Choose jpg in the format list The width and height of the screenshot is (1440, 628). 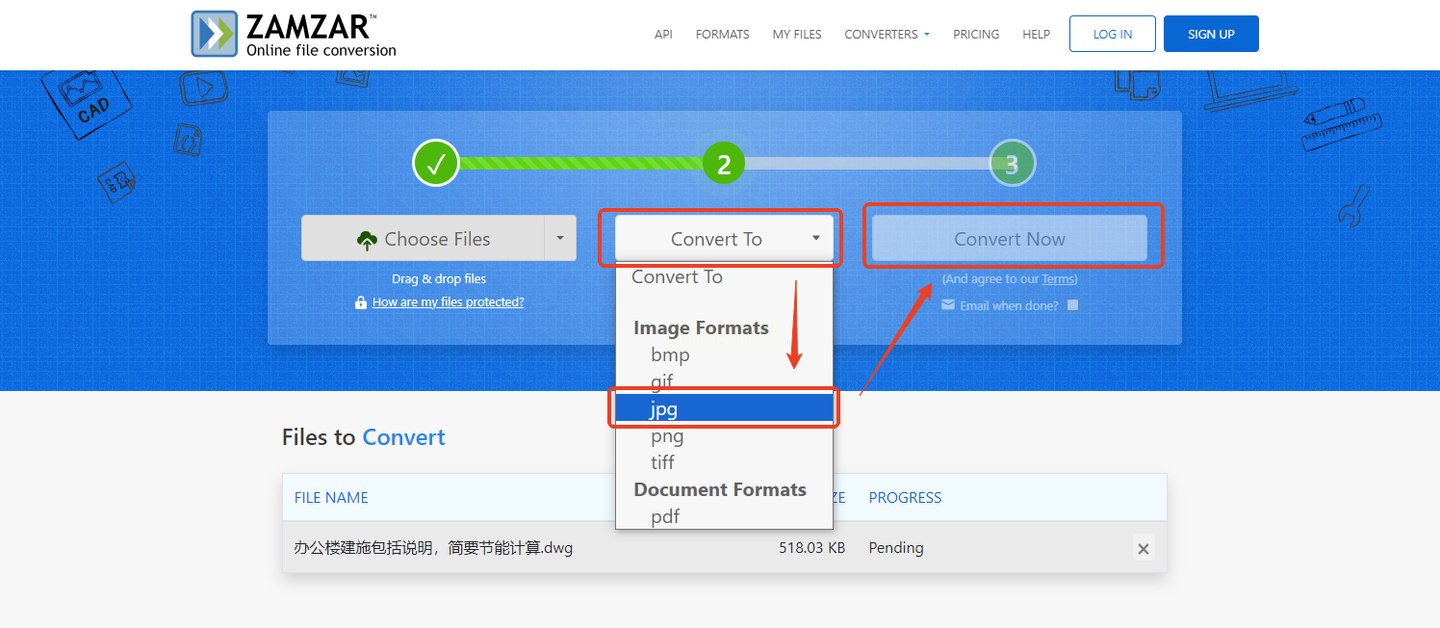(x=724, y=408)
